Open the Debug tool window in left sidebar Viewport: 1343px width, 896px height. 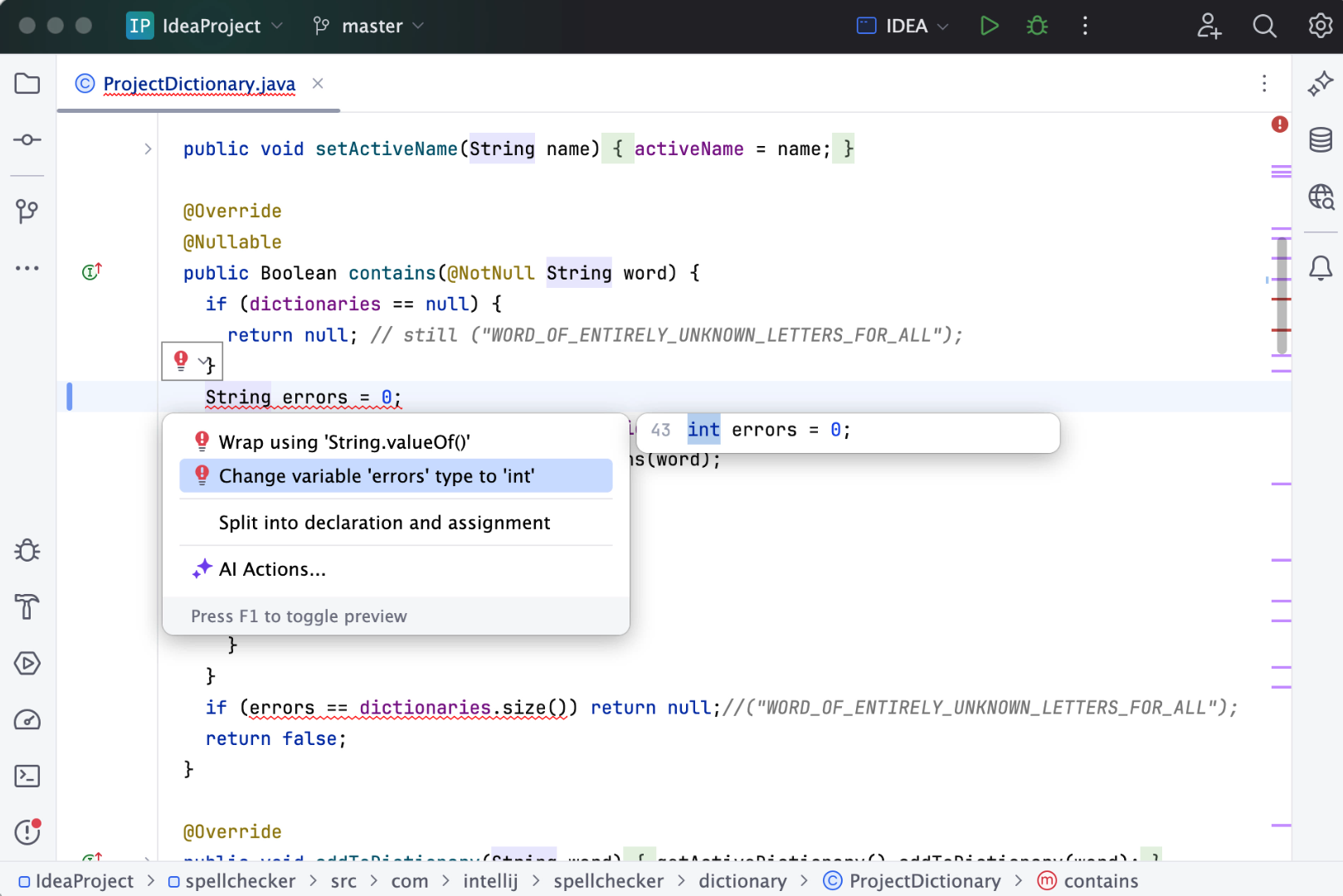pos(27,551)
